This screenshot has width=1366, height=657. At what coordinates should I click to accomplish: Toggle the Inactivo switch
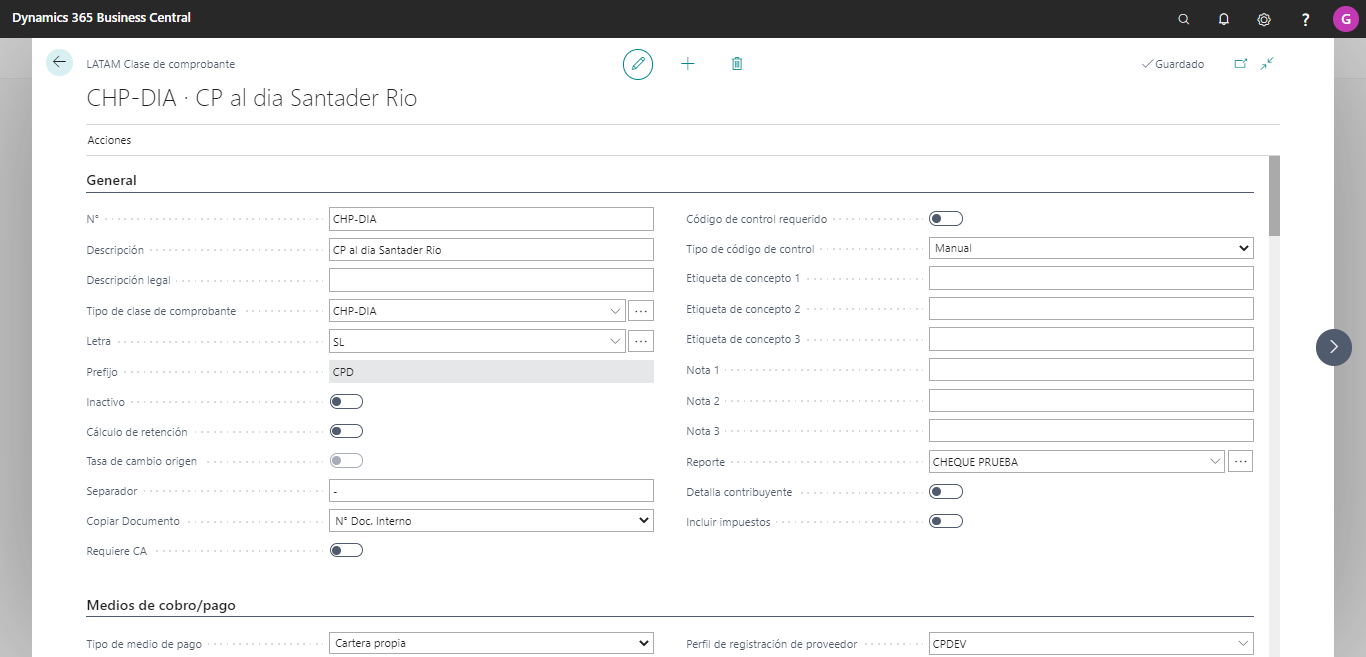346,402
